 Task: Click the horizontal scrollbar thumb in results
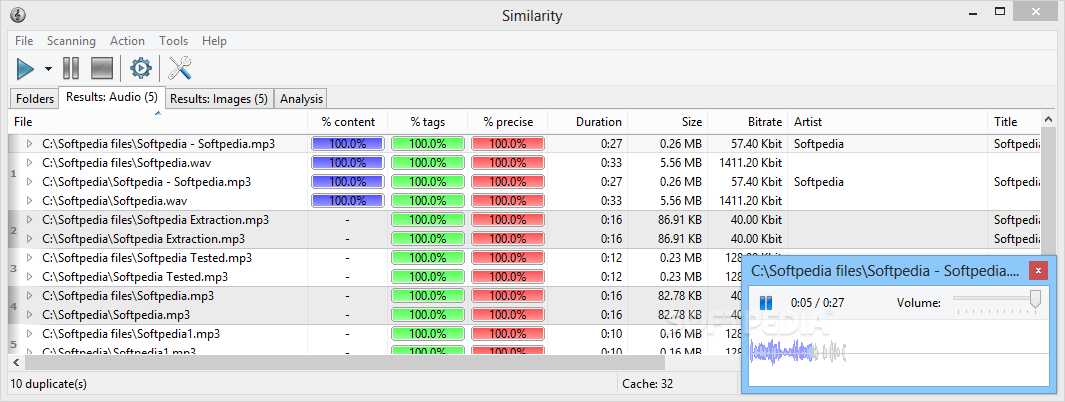point(344,363)
